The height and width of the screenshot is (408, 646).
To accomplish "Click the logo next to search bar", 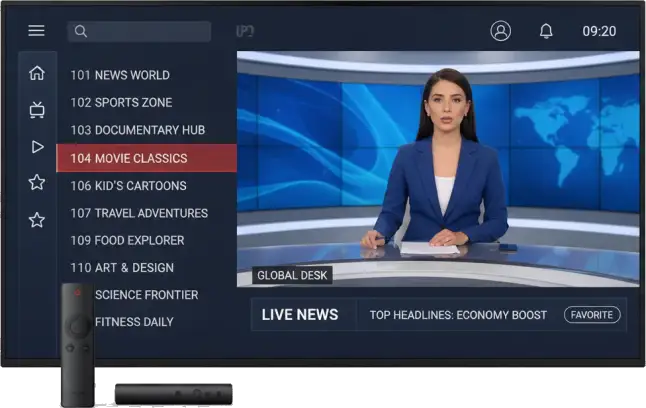I will tap(245, 31).
